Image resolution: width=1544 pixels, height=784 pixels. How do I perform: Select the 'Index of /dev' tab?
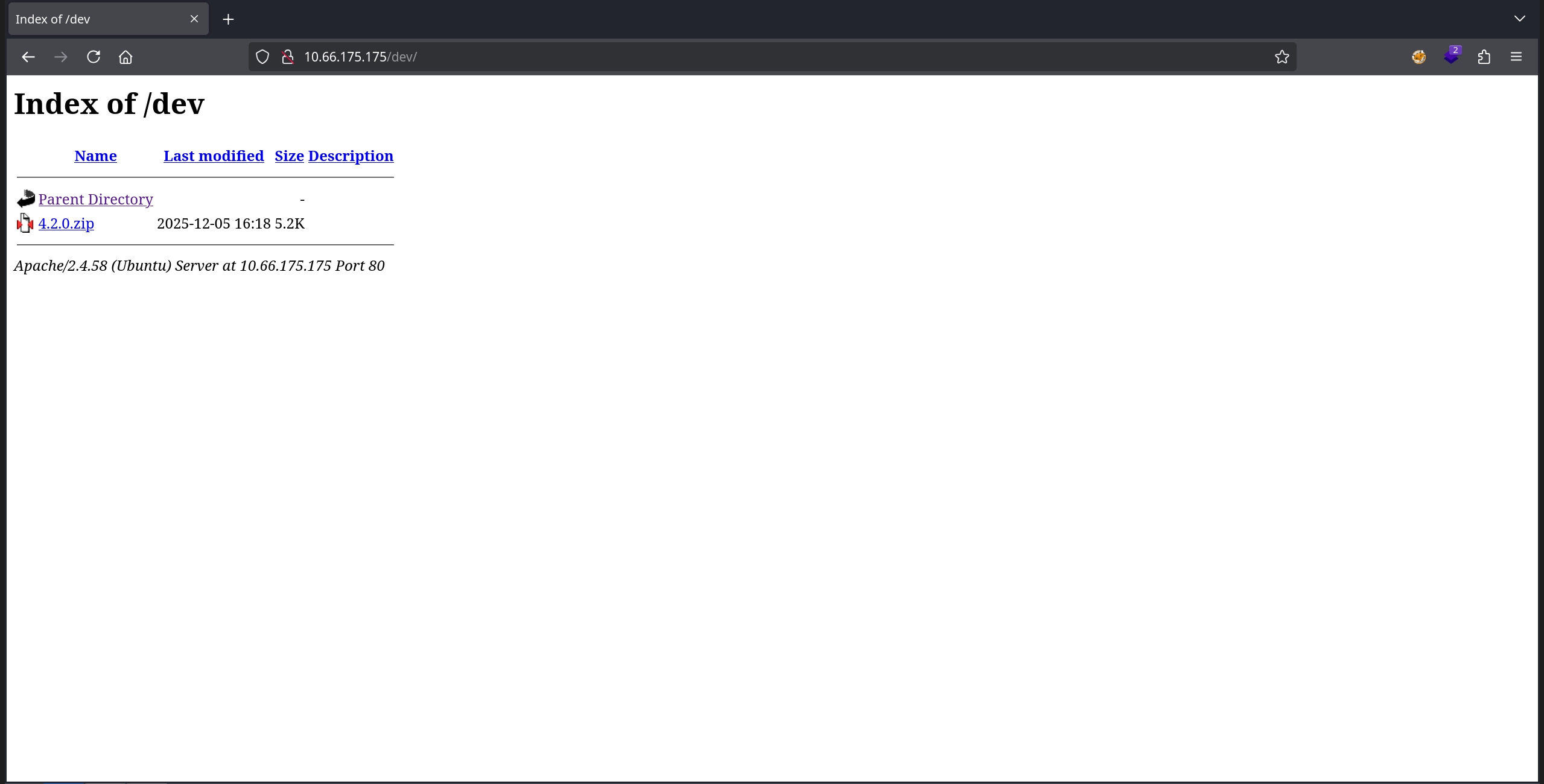click(x=91, y=19)
